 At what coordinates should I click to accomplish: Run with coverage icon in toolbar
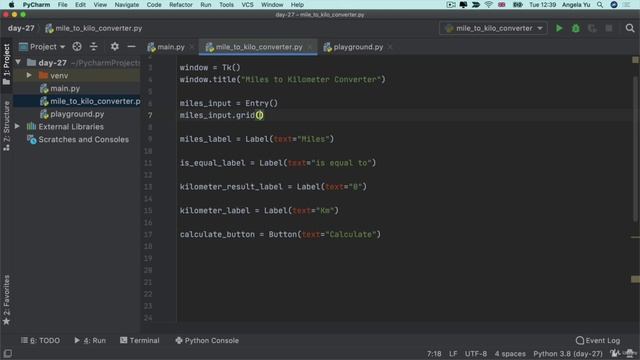pyautogui.click(x=592, y=28)
